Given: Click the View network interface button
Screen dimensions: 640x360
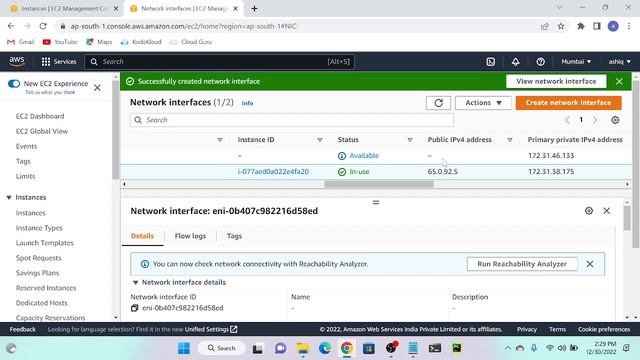Looking at the screenshot, I should click(x=556, y=81).
